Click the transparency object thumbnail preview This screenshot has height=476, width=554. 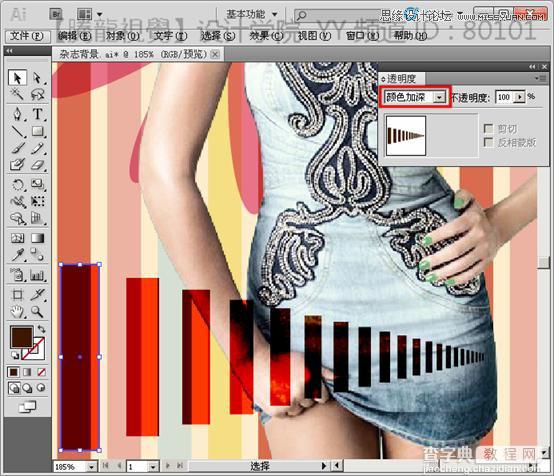[406, 136]
